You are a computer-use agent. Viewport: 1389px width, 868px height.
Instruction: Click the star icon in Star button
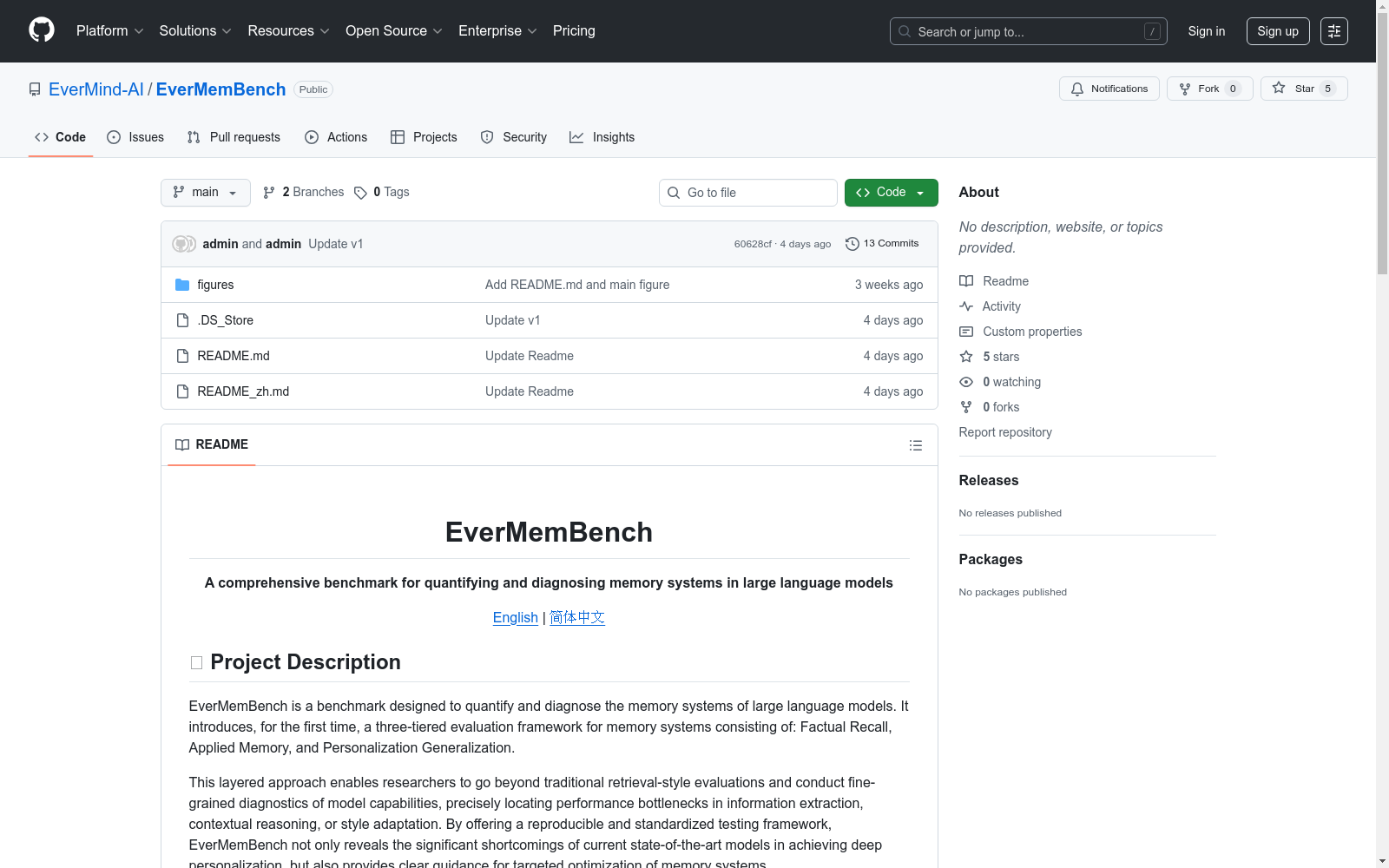(x=1279, y=88)
